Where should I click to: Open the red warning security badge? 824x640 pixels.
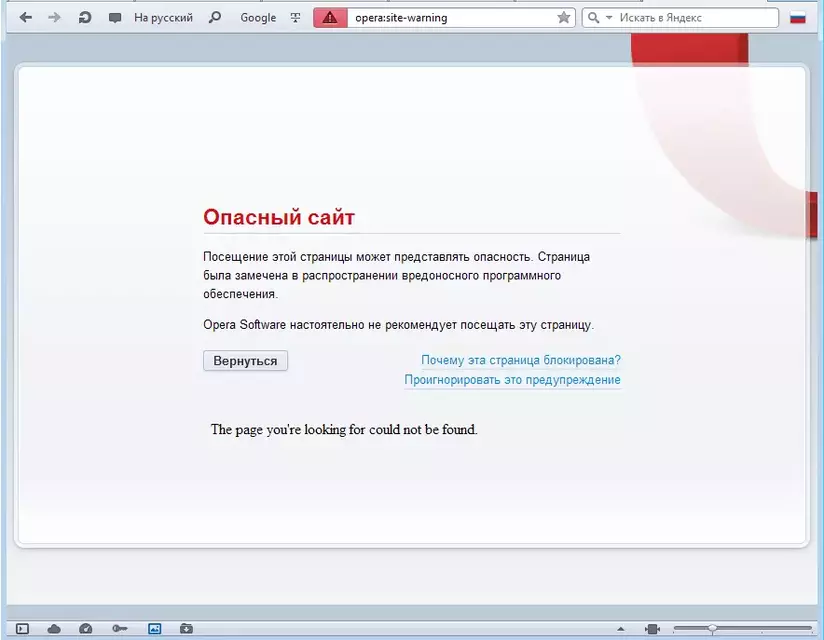point(330,18)
